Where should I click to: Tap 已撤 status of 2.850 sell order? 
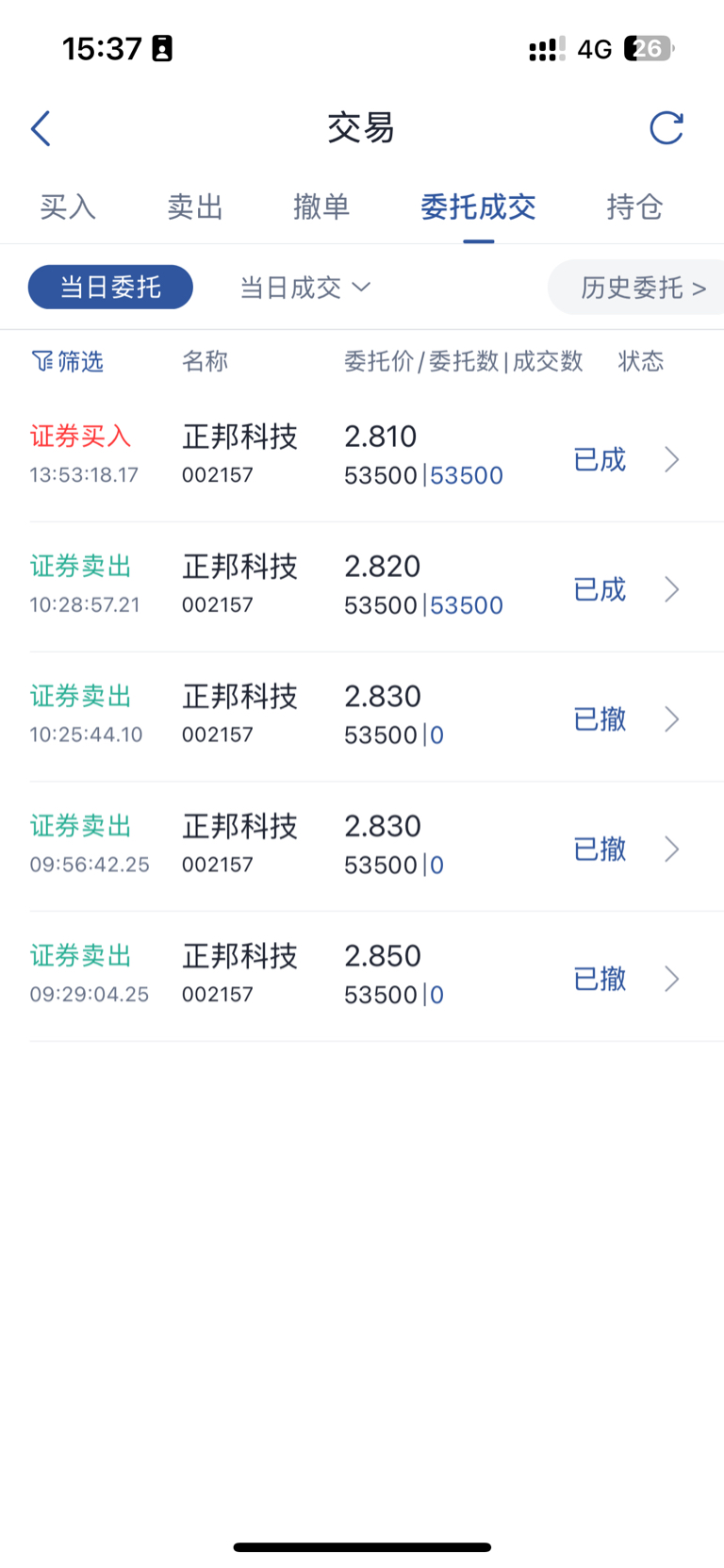[600, 979]
